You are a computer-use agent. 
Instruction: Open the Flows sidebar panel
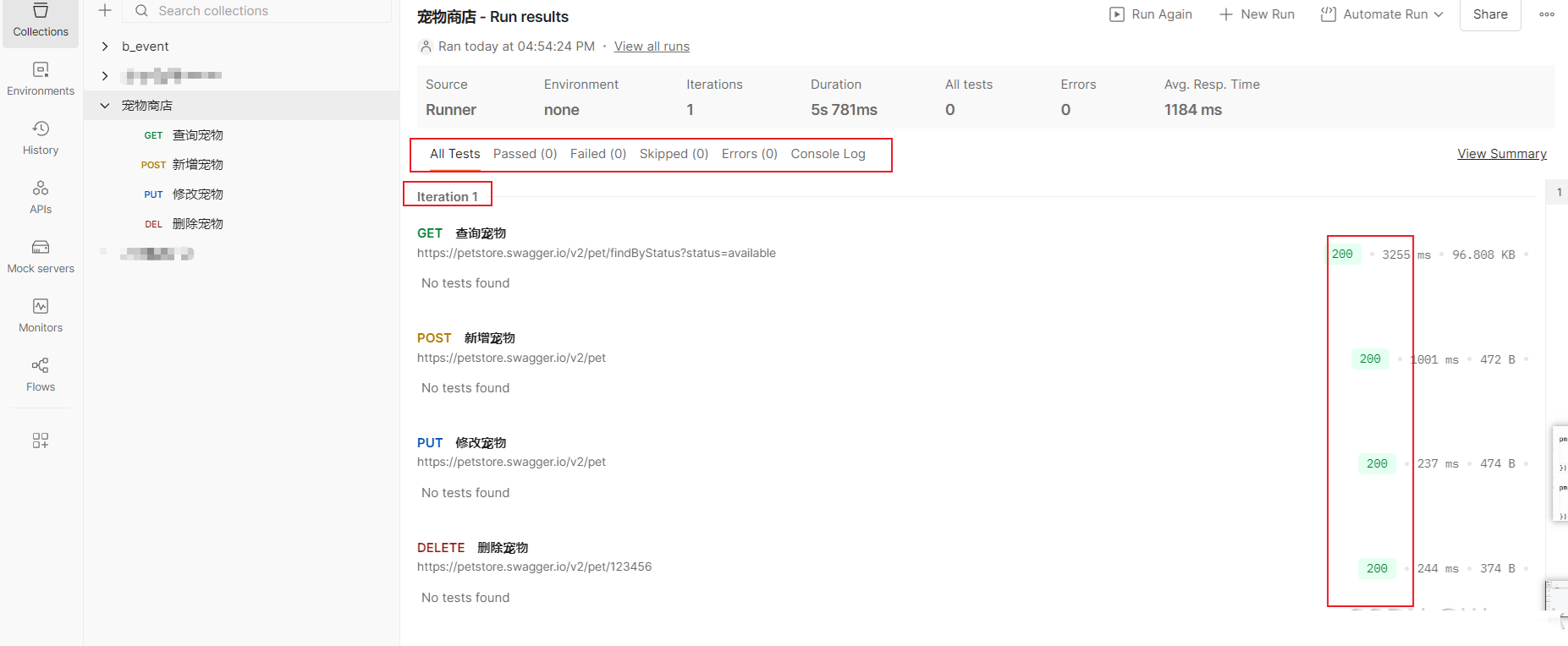pos(41,375)
